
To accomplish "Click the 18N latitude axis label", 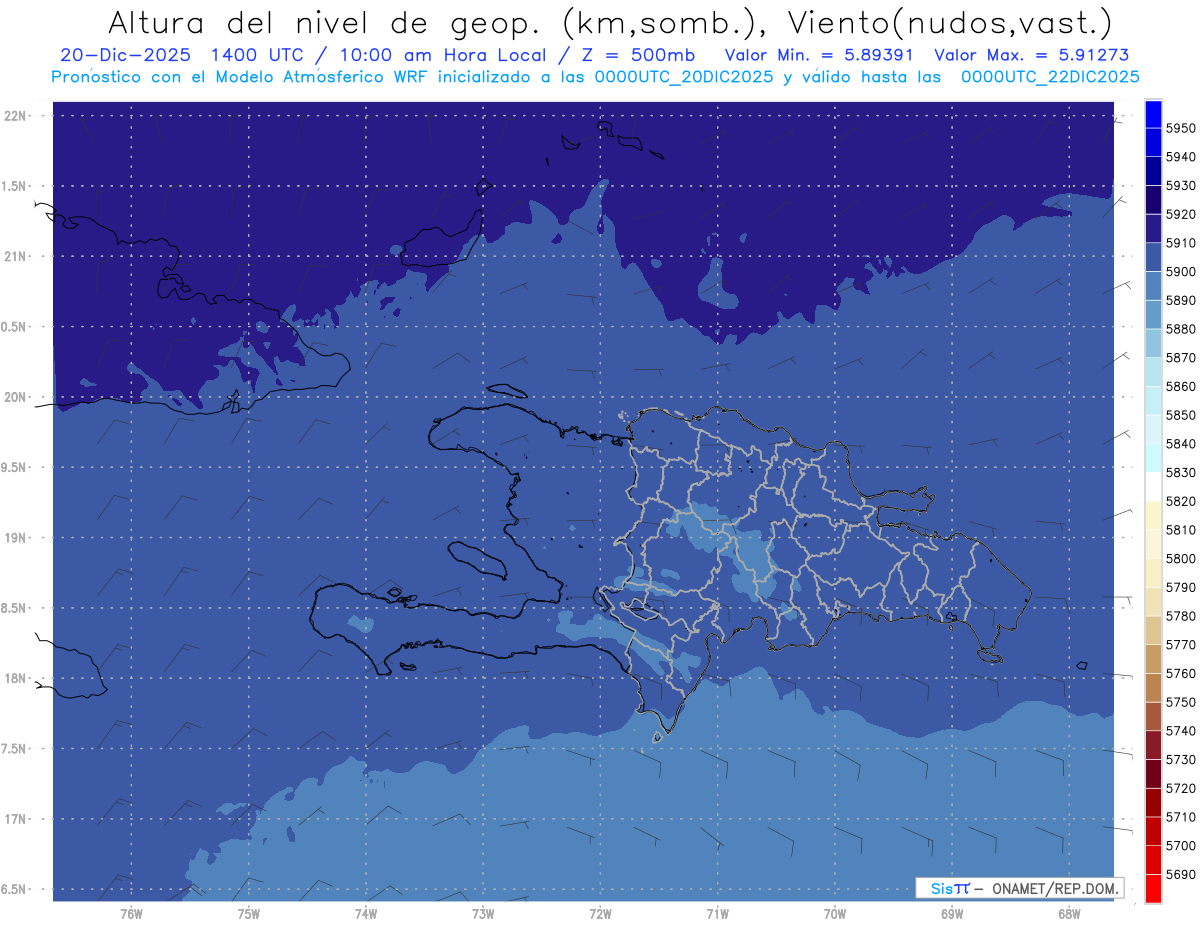I will [x=16, y=678].
